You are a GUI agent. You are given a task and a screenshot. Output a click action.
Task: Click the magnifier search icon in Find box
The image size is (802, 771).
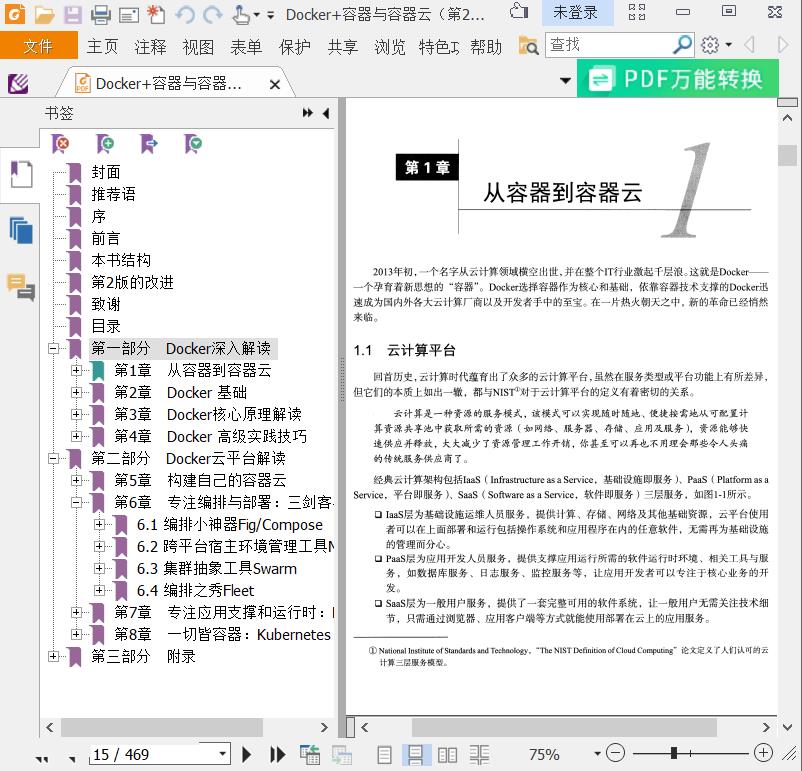tap(682, 45)
